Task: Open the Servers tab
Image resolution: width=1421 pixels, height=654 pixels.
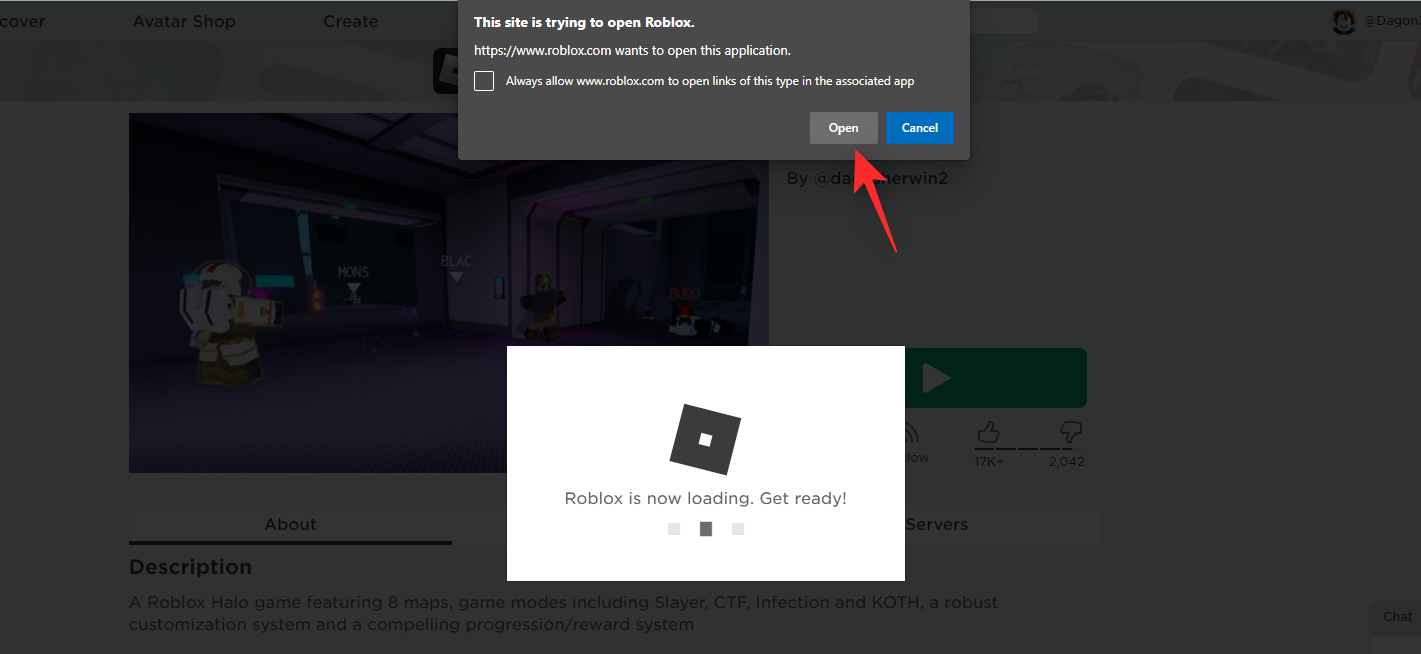Action: [x=937, y=524]
